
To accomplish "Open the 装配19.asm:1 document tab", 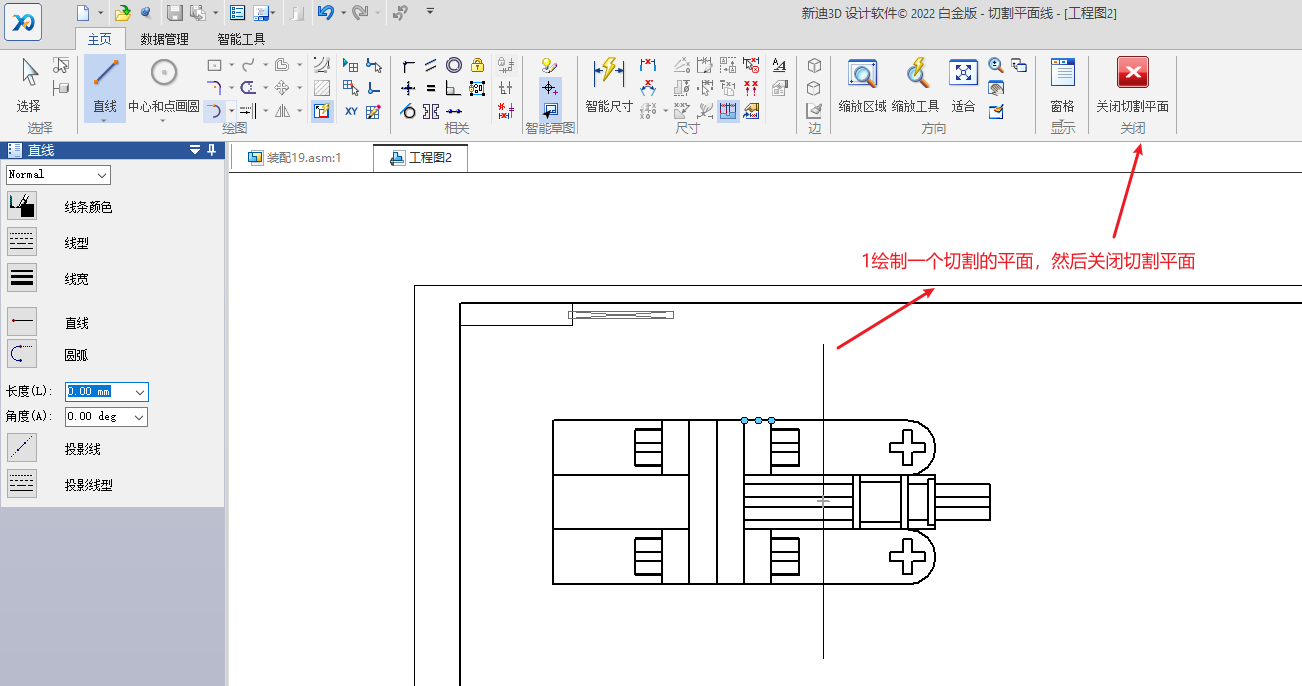I will coord(297,157).
